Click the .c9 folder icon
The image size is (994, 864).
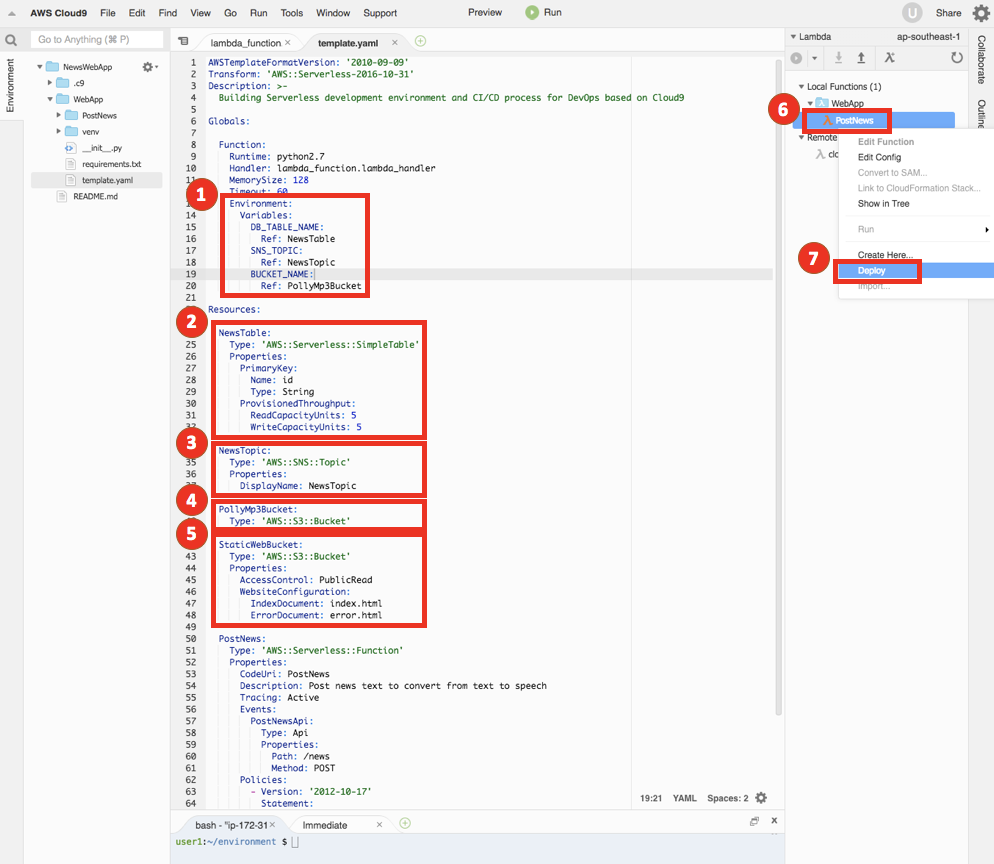tap(62, 83)
